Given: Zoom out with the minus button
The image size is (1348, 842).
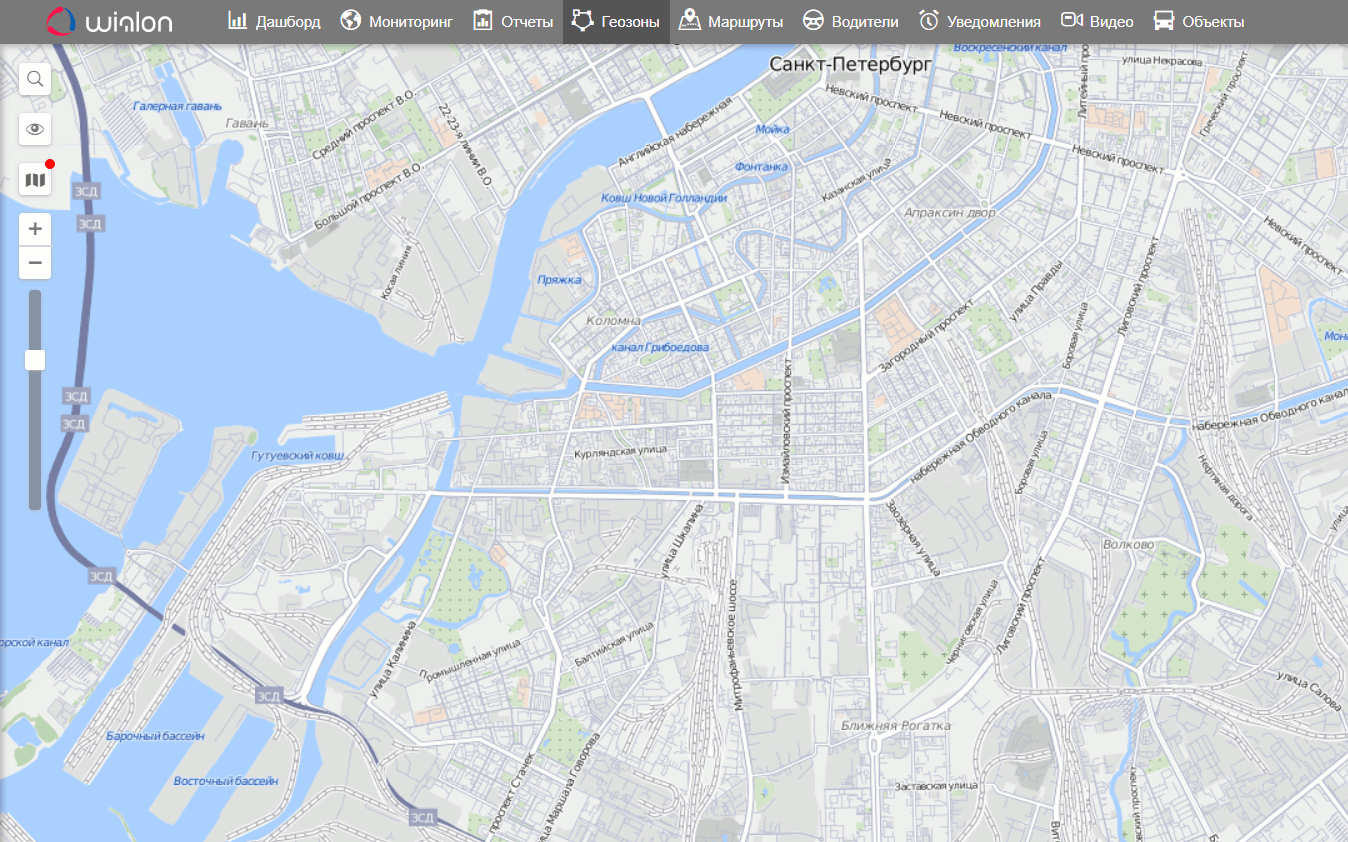Looking at the screenshot, I should pos(35,263).
